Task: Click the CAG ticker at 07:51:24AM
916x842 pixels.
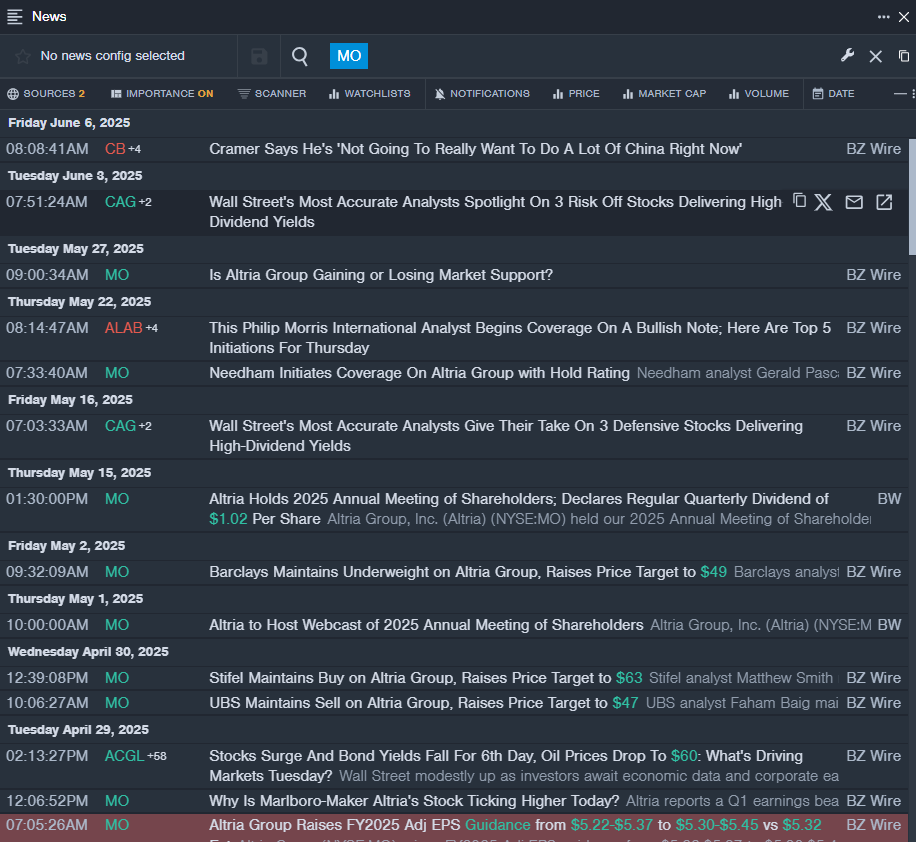Action: click(120, 202)
